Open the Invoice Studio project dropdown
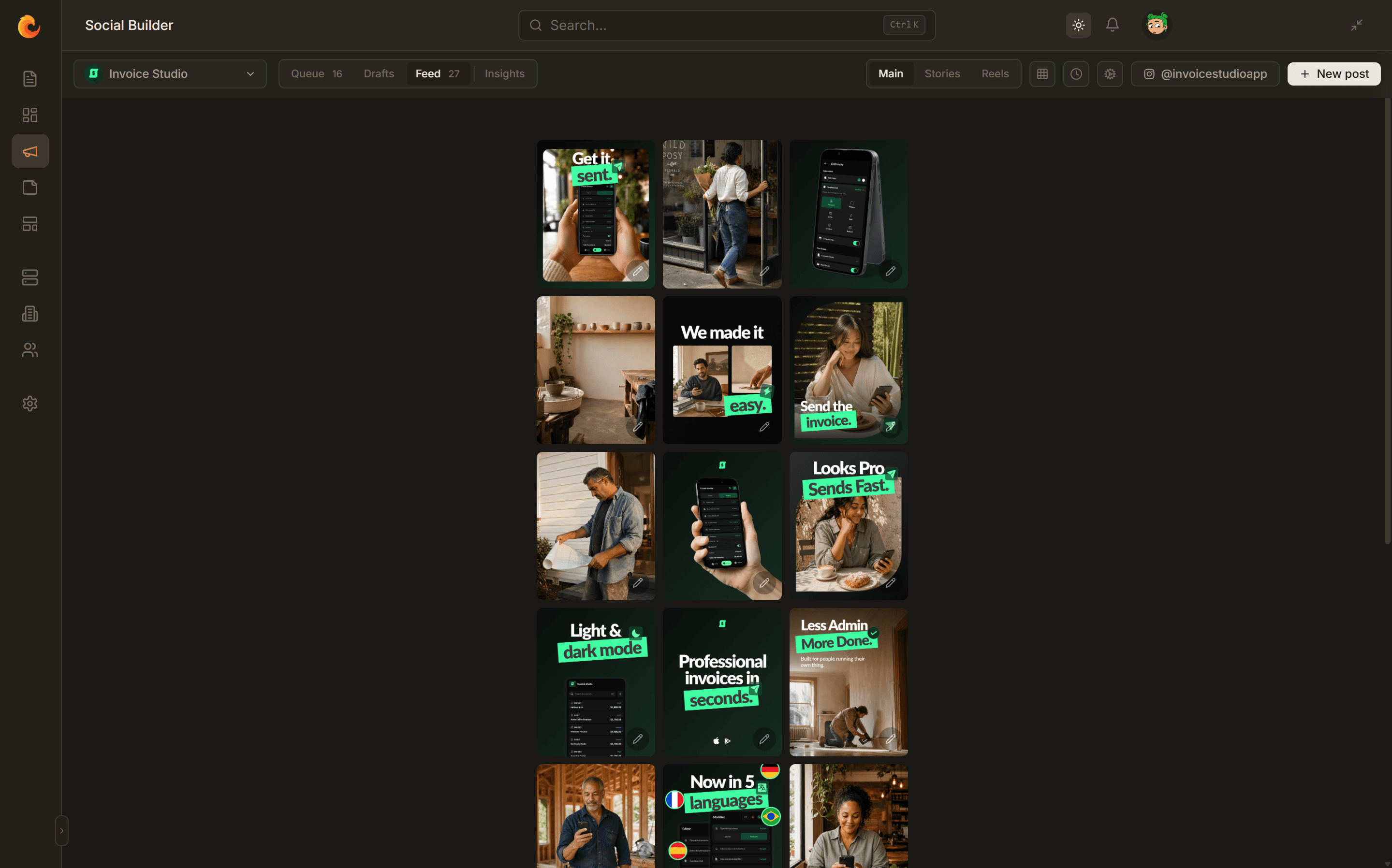Screen dimensions: 1392x868 pyautogui.click(x=170, y=74)
